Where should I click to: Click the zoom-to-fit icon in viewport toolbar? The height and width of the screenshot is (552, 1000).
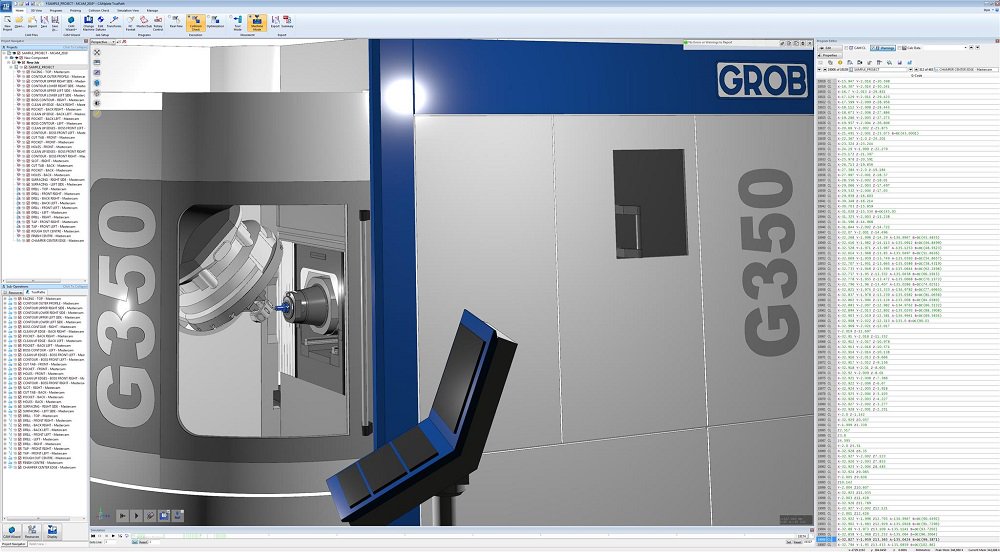click(97, 52)
